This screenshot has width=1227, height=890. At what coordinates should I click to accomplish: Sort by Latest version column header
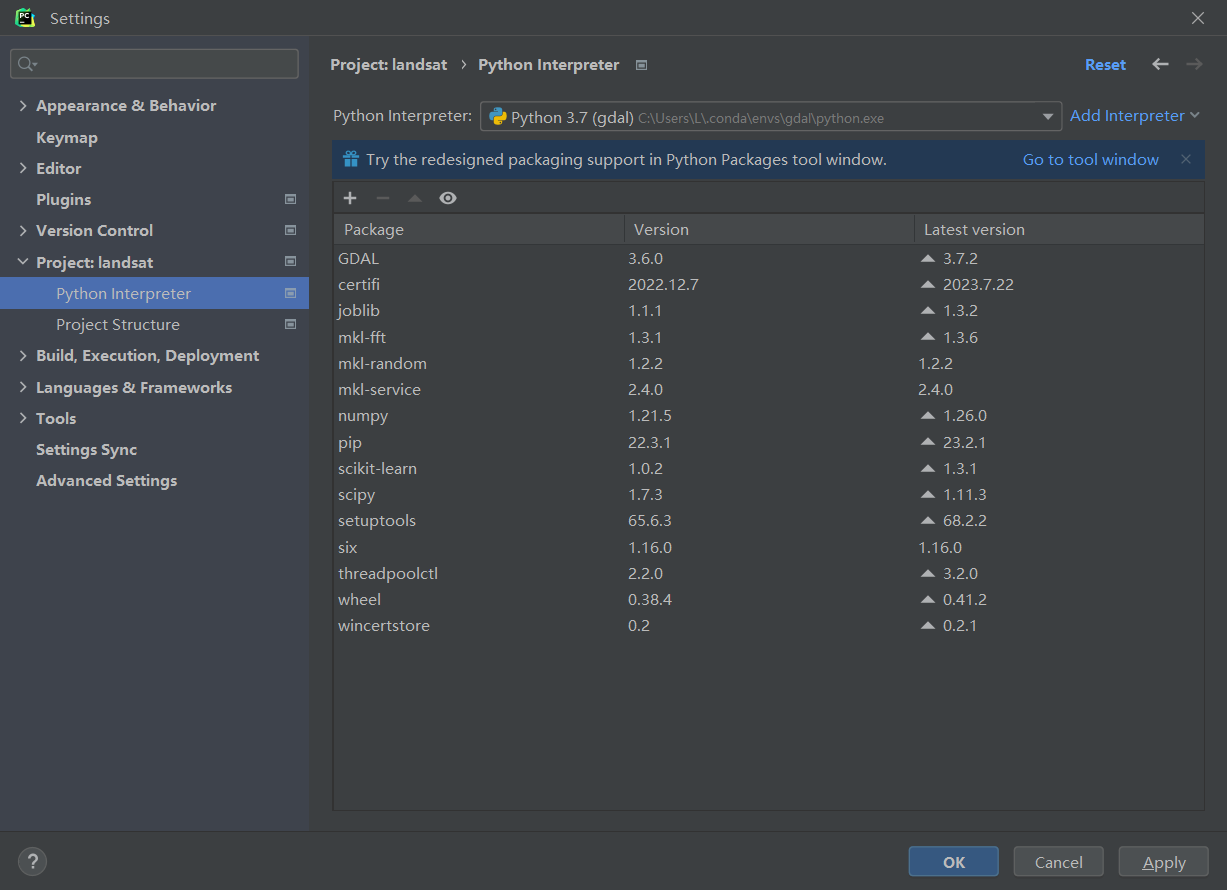coord(1059,229)
